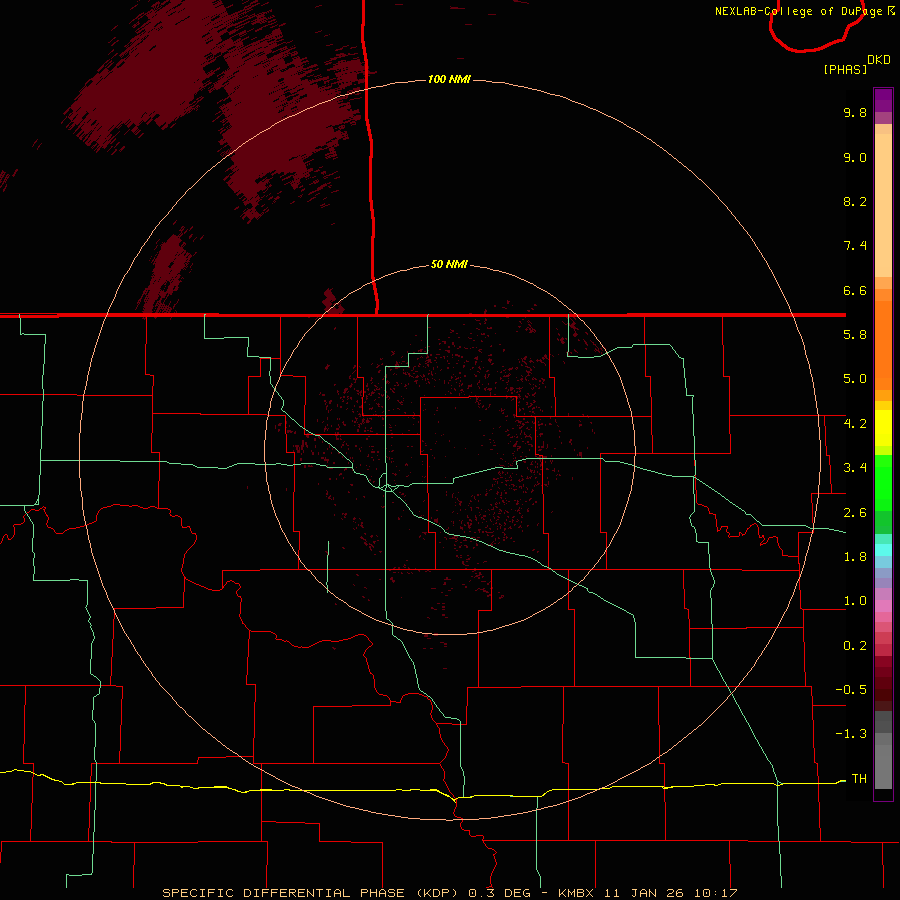Viewport: 900px width, 900px height.
Task: Click the 5.0 value on color scale
Action: click(x=855, y=379)
